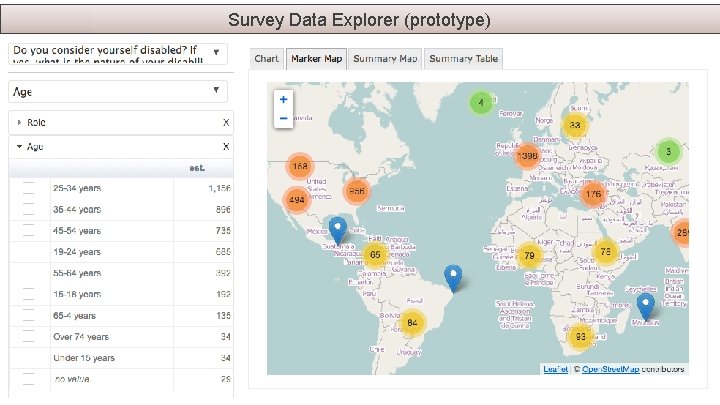Open the Age breakdown dropdown

pos(118,91)
